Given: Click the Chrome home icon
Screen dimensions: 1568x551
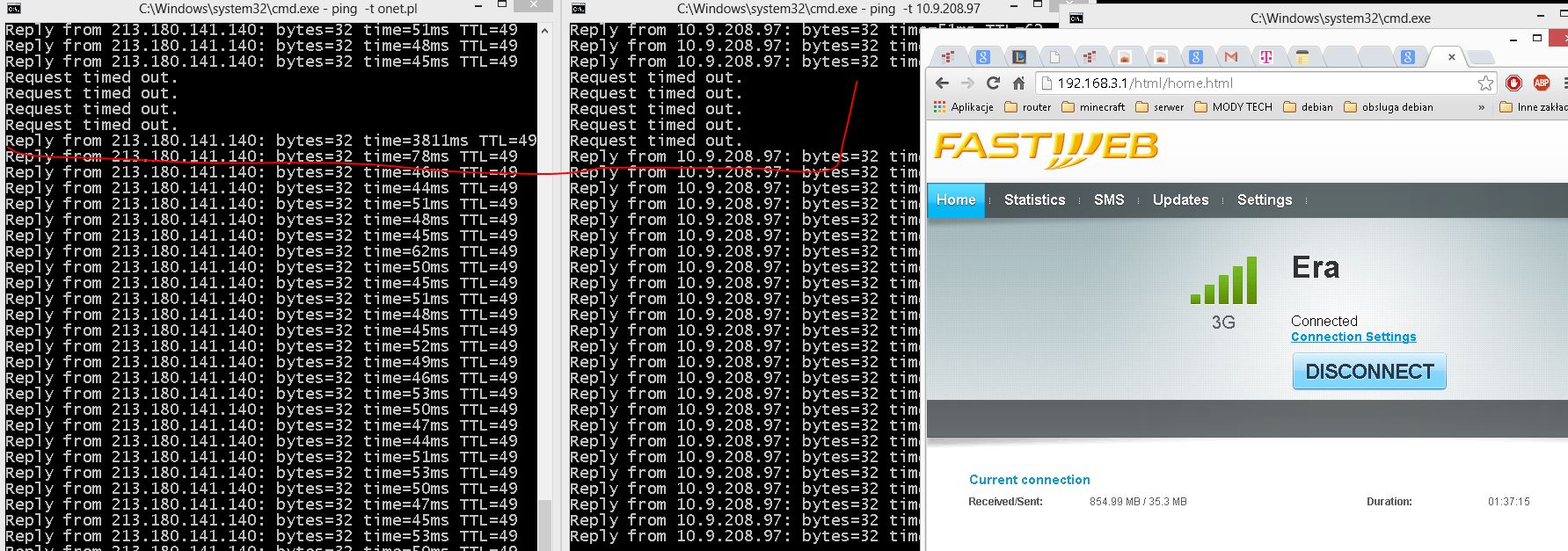Looking at the screenshot, I should tap(1018, 83).
